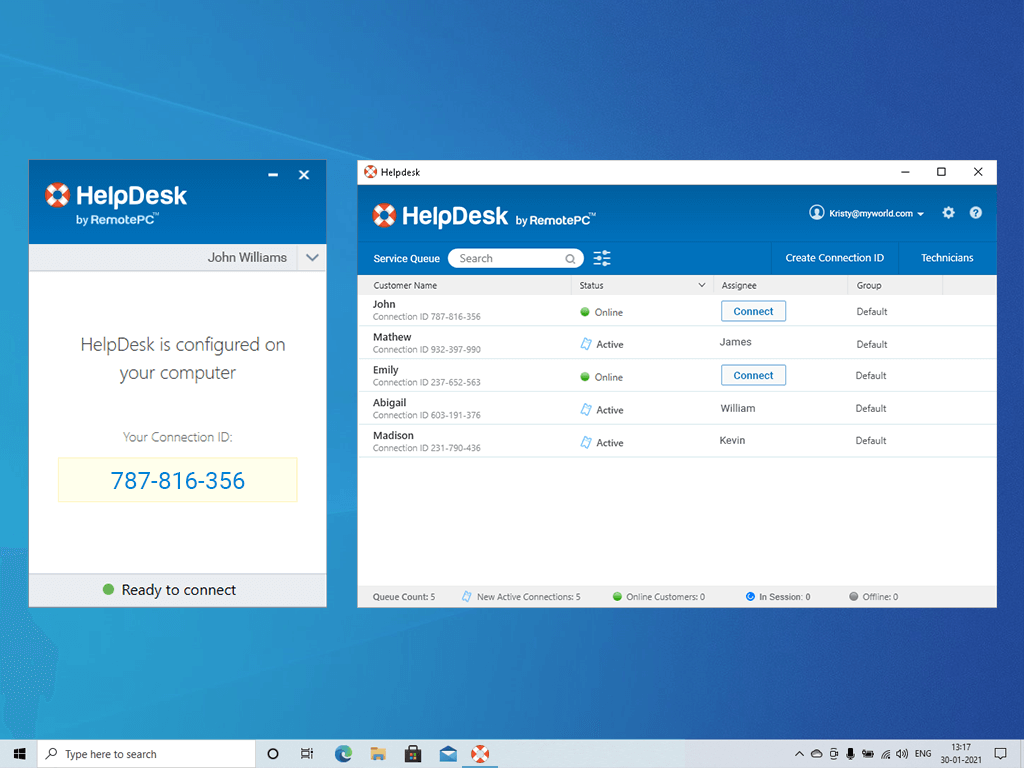Open the Mail app from the taskbar
This screenshot has width=1024, height=768.
pos(448,754)
